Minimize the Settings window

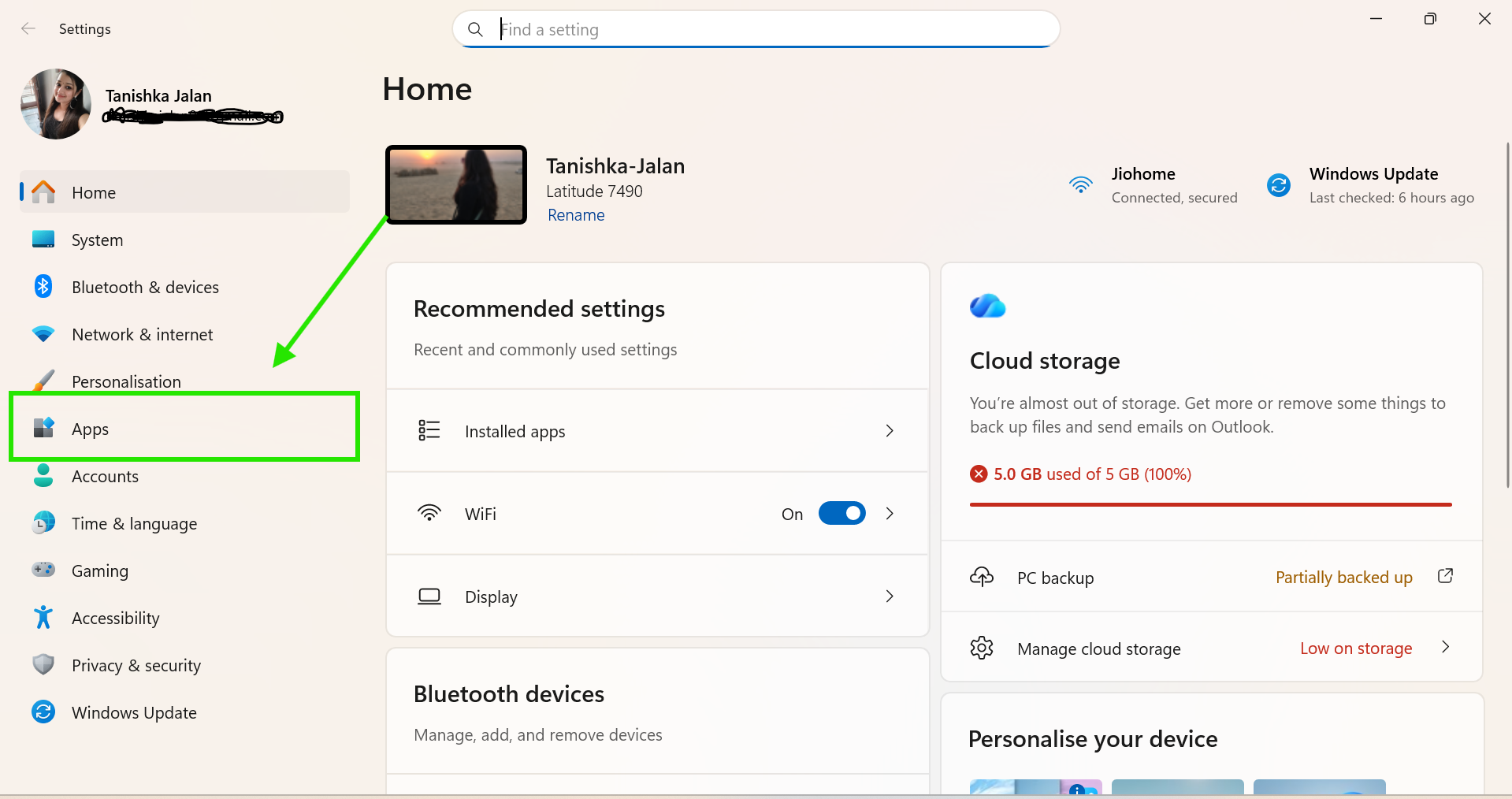pos(1376,19)
